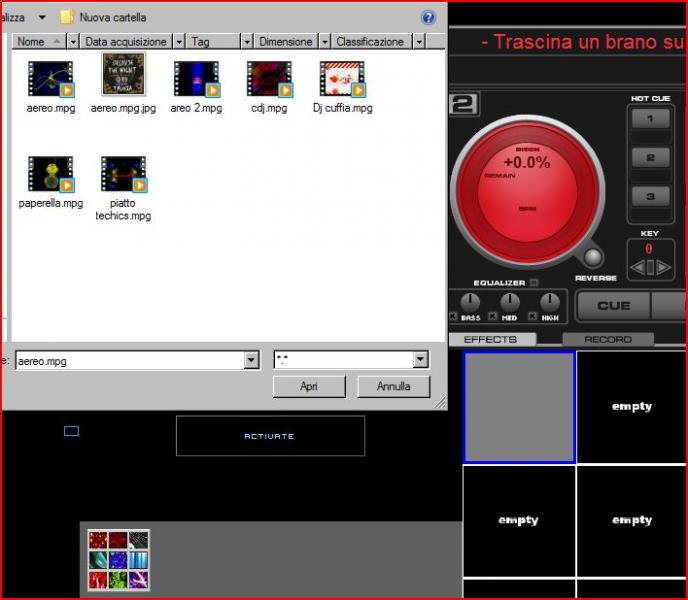Select the aereo.mpg.jpg image file
688x600 pixels.
point(123,76)
